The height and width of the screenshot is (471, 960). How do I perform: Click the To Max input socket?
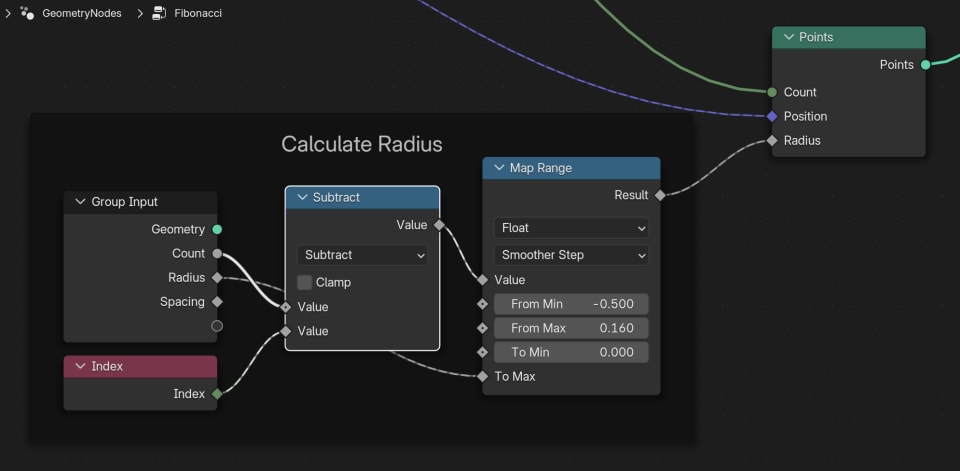[x=482, y=376]
